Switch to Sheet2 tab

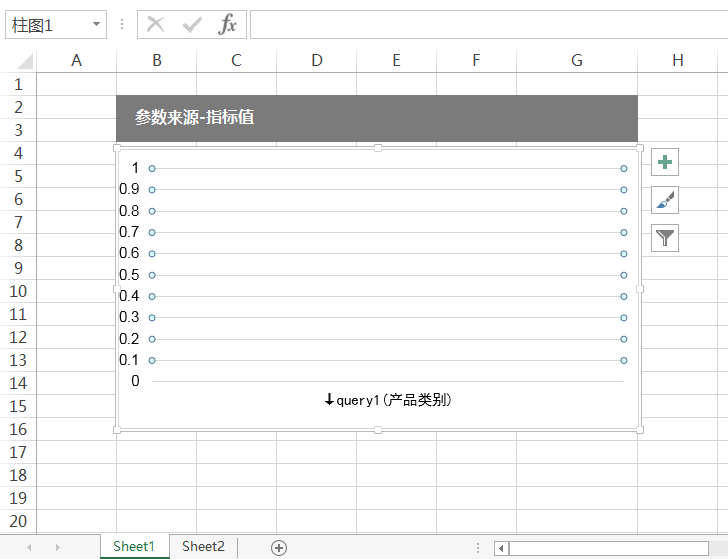point(203,546)
